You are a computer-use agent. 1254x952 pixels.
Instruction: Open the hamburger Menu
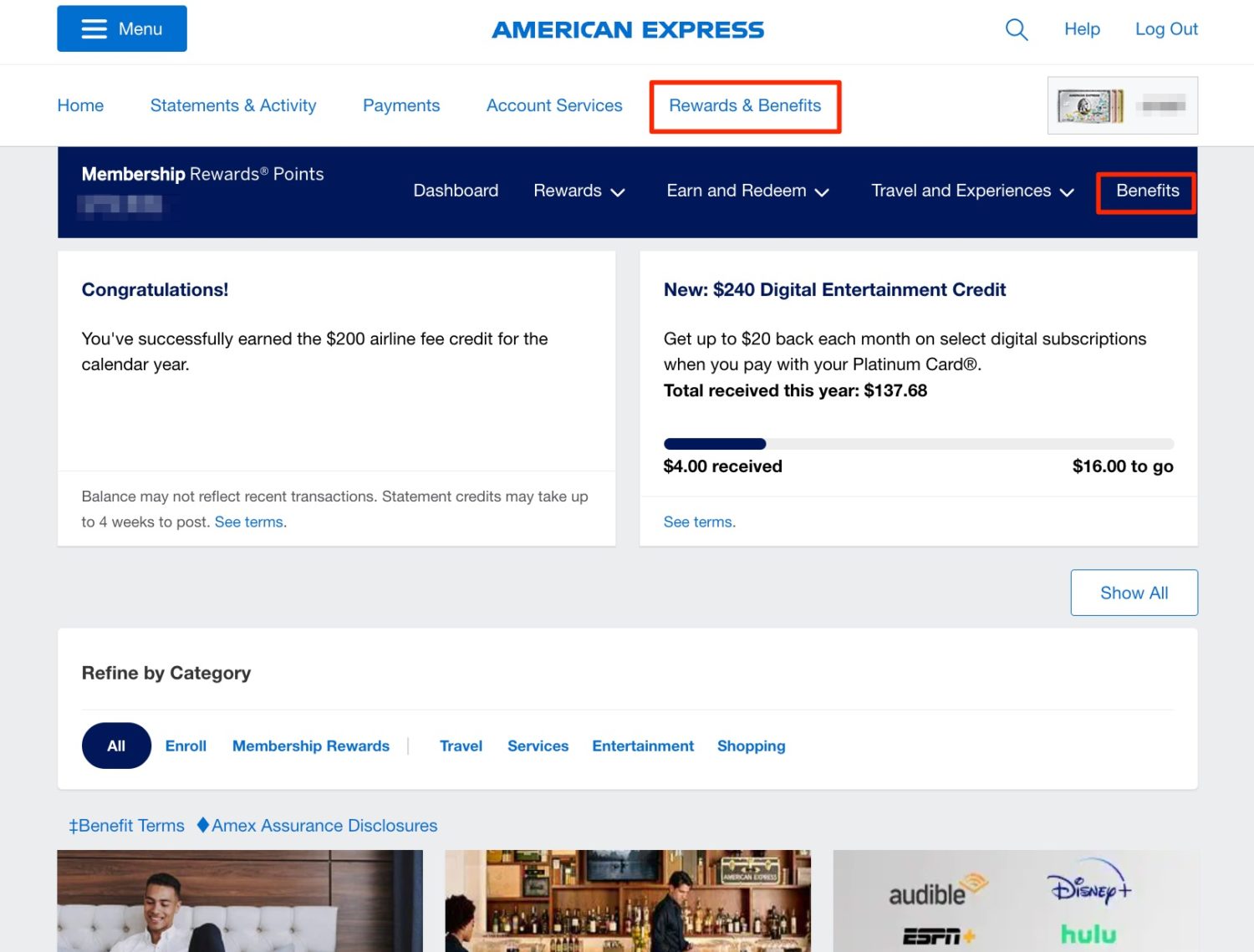pyautogui.click(x=121, y=28)
